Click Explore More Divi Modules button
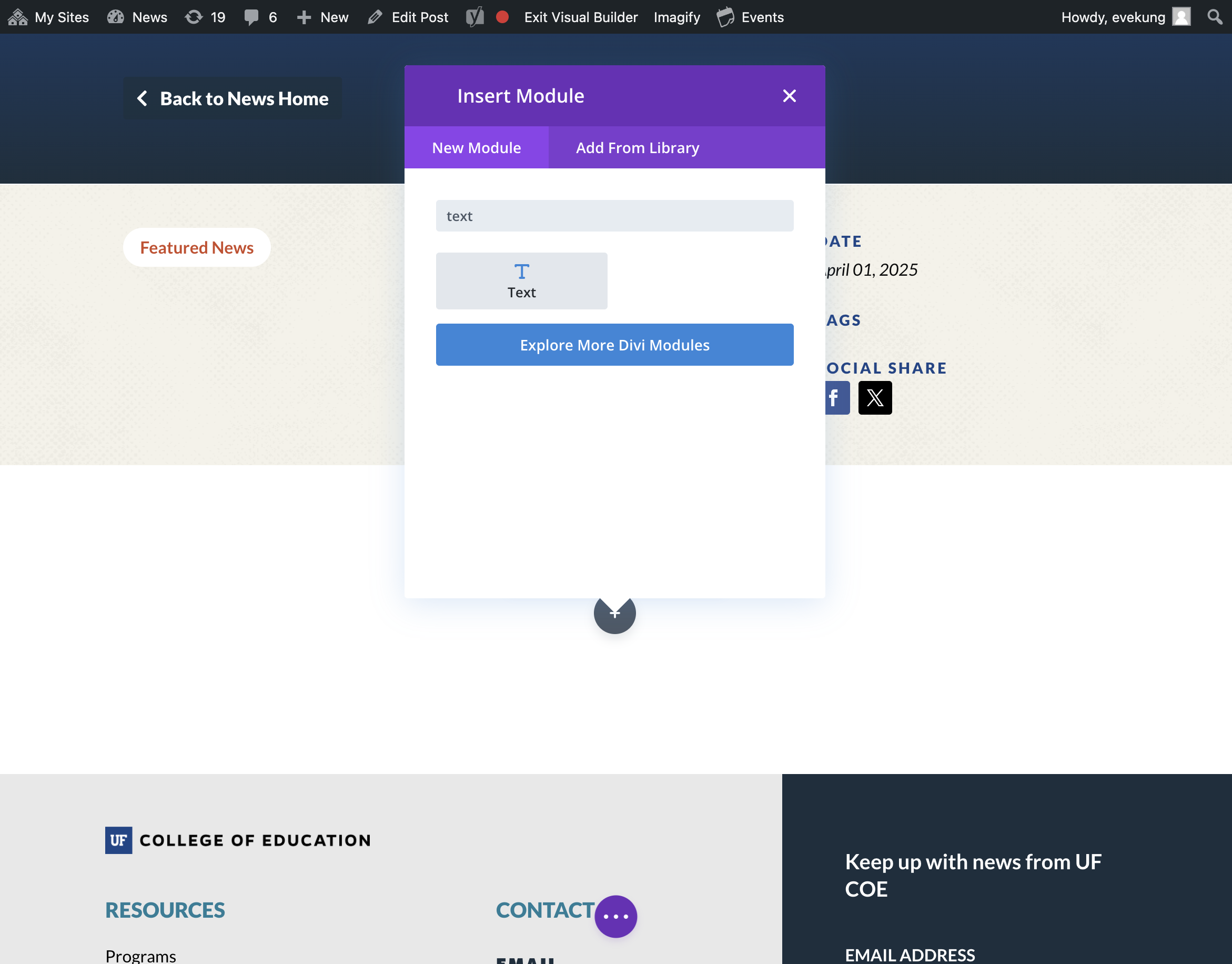The image size is (1232, 964). click(x=614, y=344)
